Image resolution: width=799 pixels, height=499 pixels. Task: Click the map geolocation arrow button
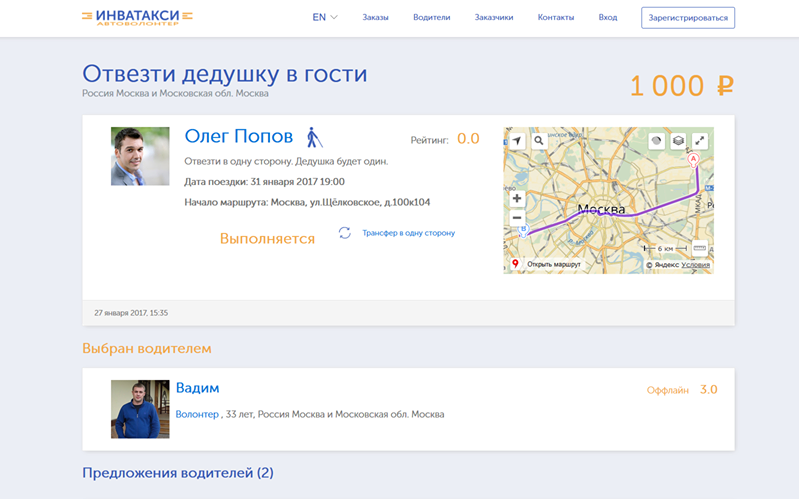(x=517, y=141)
